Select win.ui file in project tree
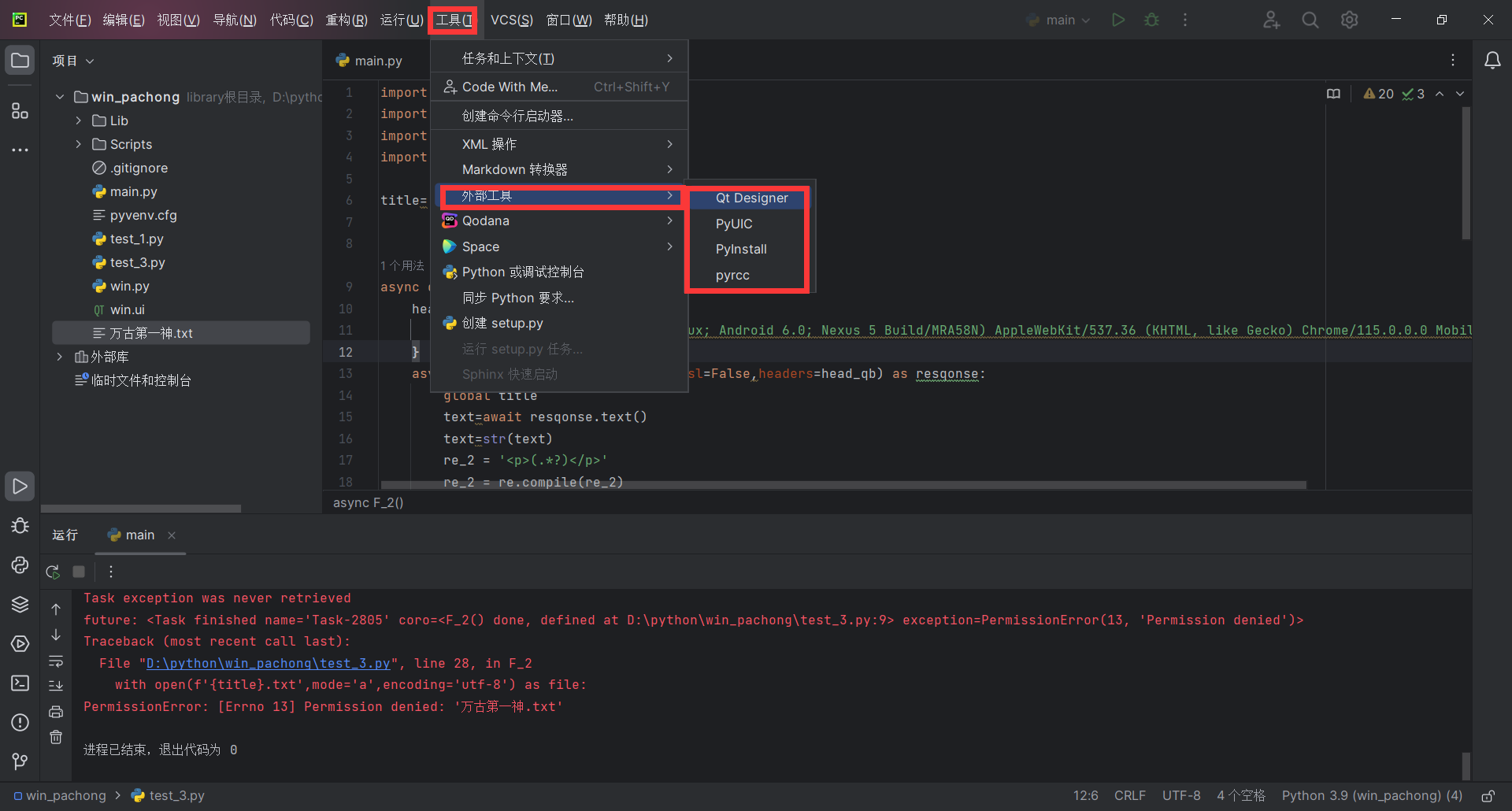Screen dimensions: 1512x811 point(127,309)
